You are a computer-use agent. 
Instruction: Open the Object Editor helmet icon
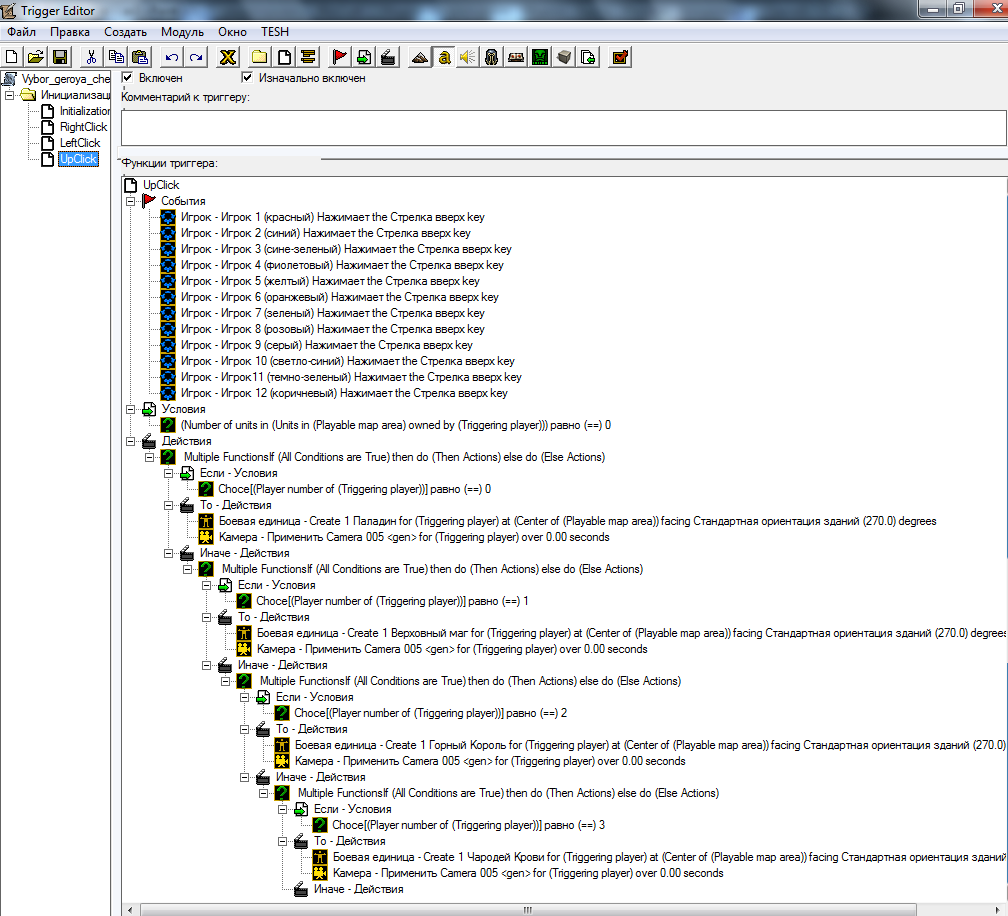(492, 57)
